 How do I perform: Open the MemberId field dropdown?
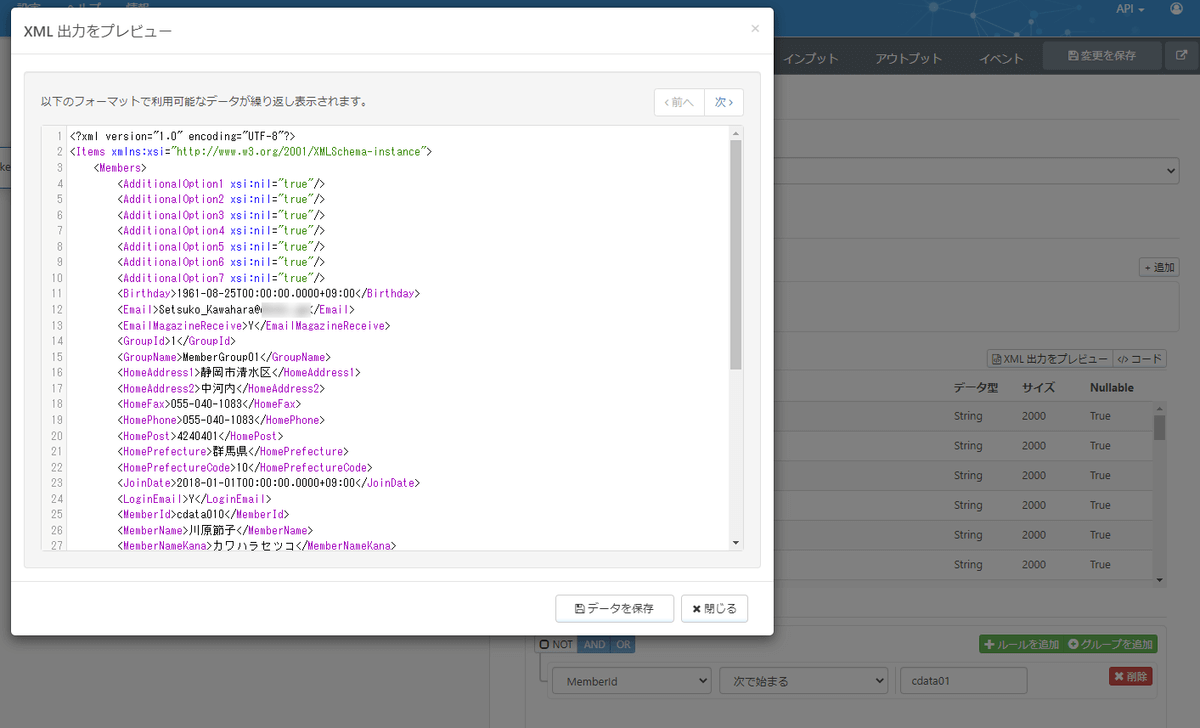coord(631,681)
